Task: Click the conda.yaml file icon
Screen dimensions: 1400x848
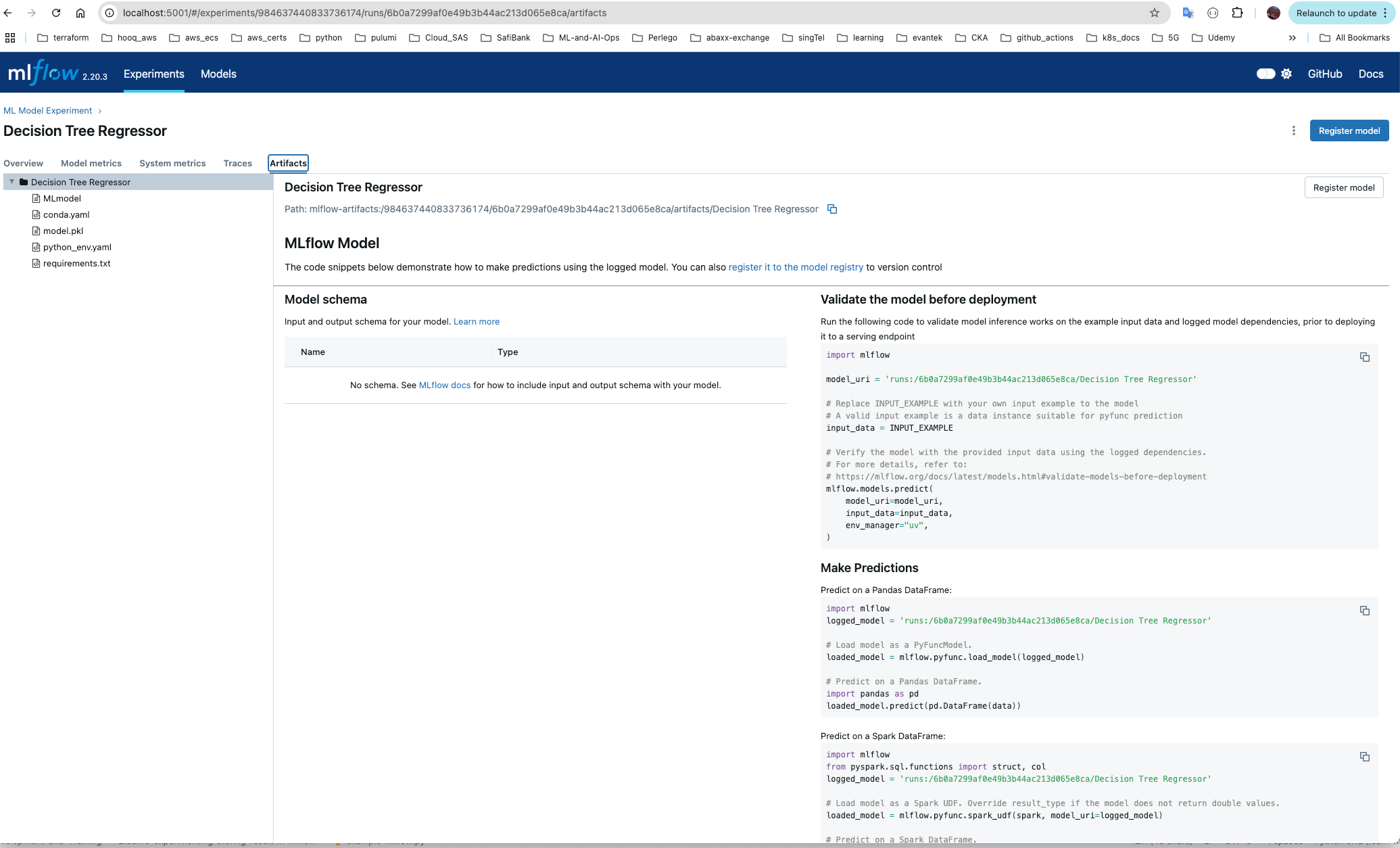Action: tap(37, 214)
